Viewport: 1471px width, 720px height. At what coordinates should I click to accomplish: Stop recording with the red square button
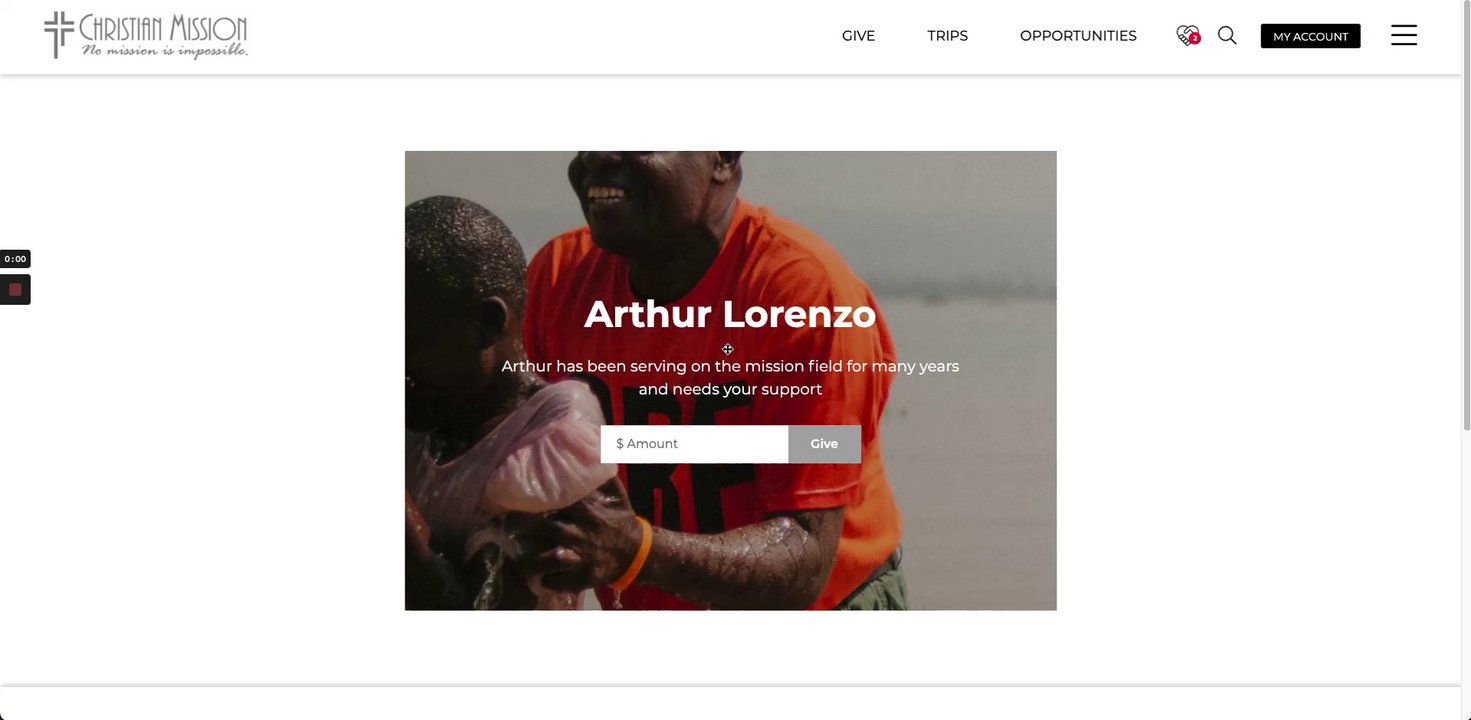click(x=15, y=289)
